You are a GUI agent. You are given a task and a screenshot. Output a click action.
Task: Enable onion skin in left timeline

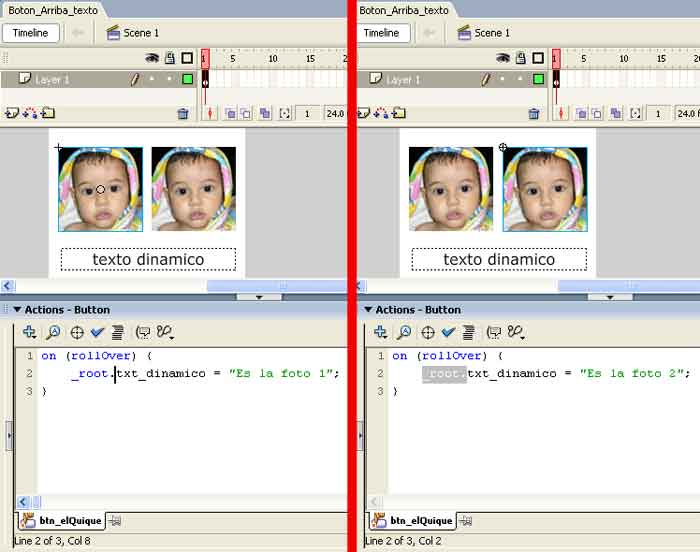click(x=230, y=113)
